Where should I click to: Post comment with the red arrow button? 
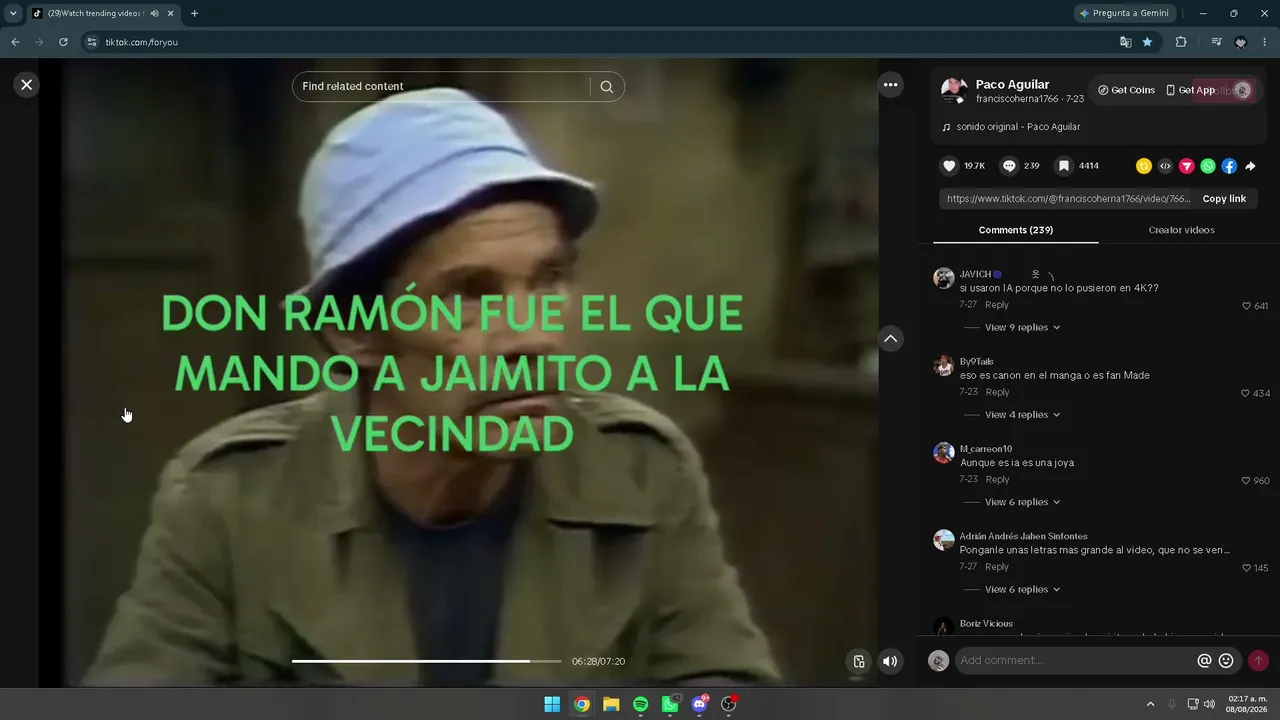coord(1258,660)
